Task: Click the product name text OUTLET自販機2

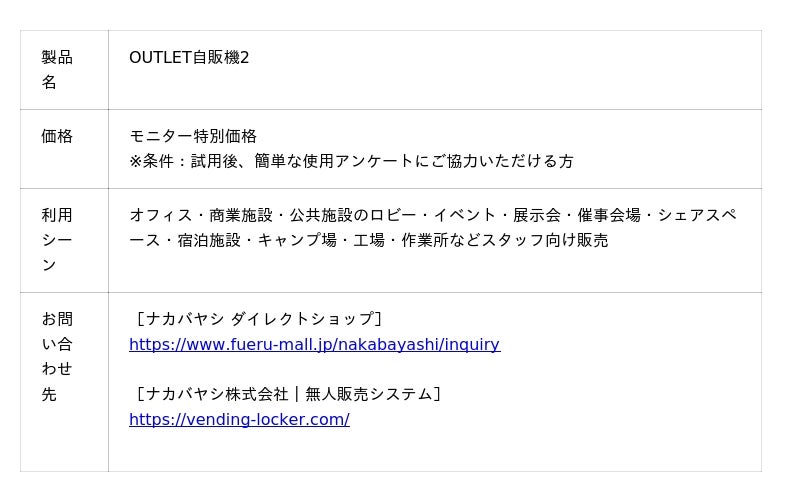Action: pos(189,58)
